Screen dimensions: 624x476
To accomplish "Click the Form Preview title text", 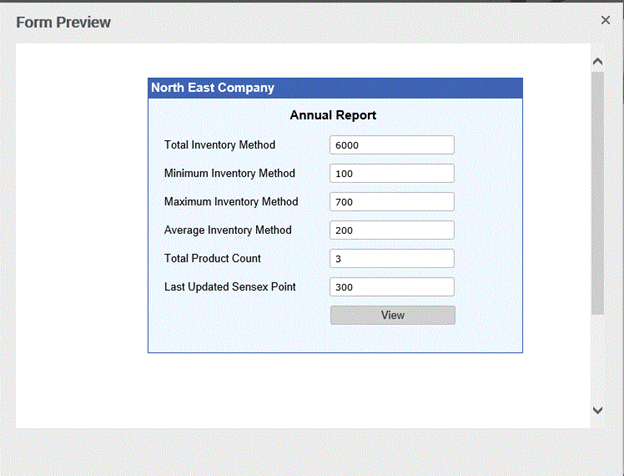I will tap(64, 22).
